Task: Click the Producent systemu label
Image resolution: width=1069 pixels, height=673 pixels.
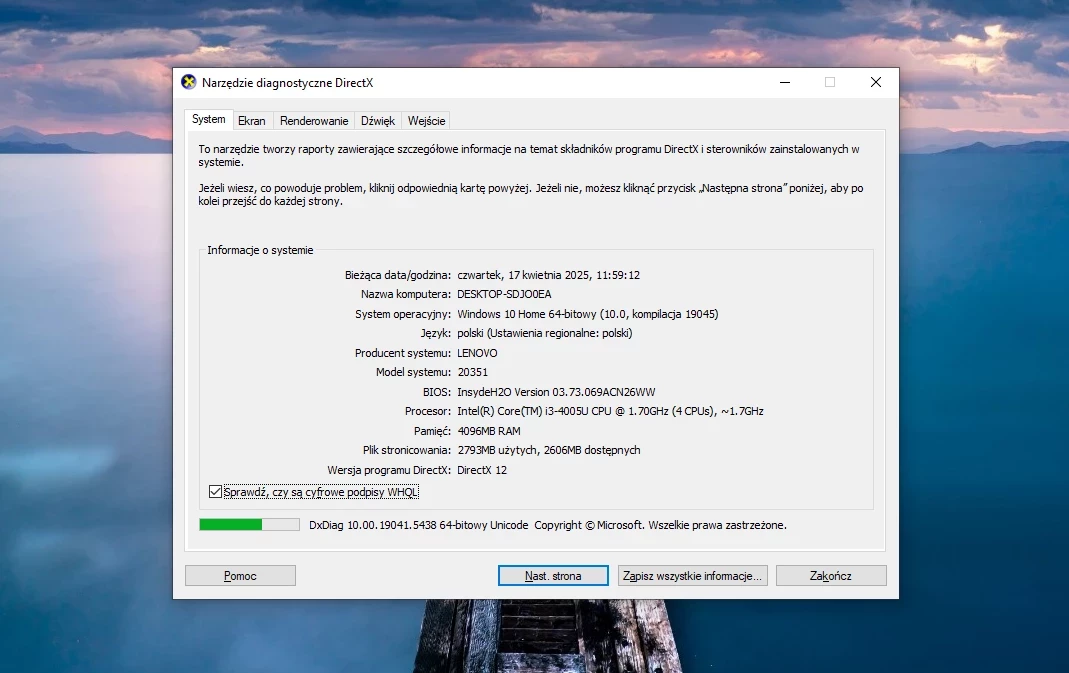Action: click(x=403, y=353)
